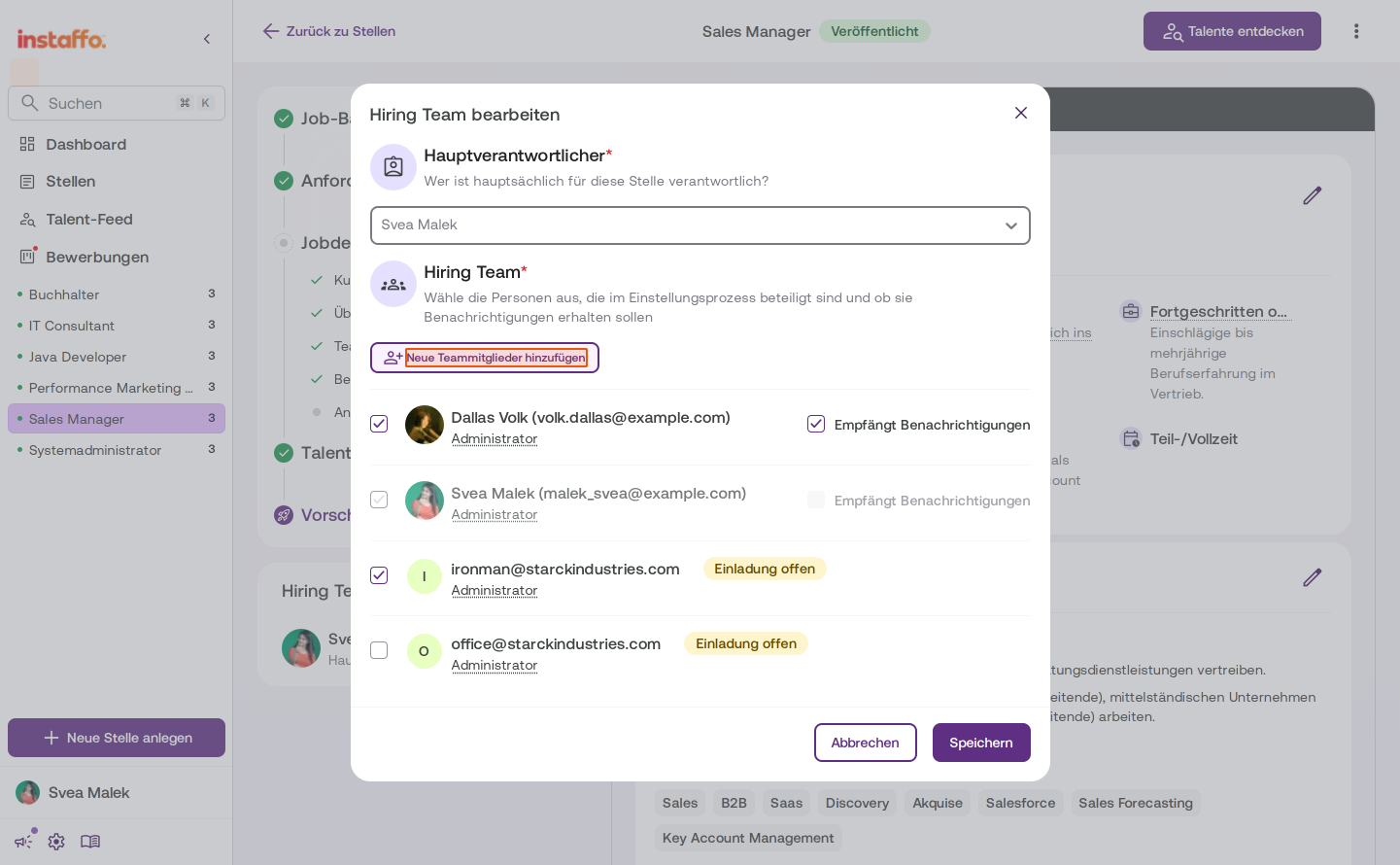Viewport: 1400px width, 865px height.
Task: Open the Hauptverantwortlicher dropdown showing Svea Malek
Action: 700,225
